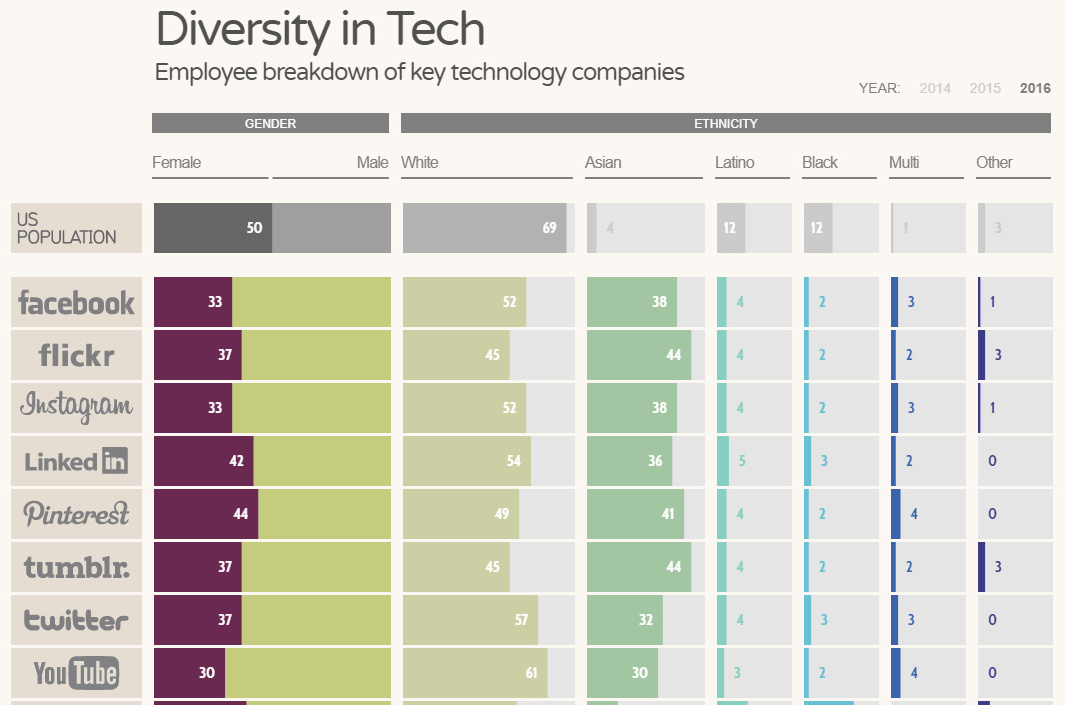Select the Flickr logo row label
The image size is (1065, 705).
76,355
